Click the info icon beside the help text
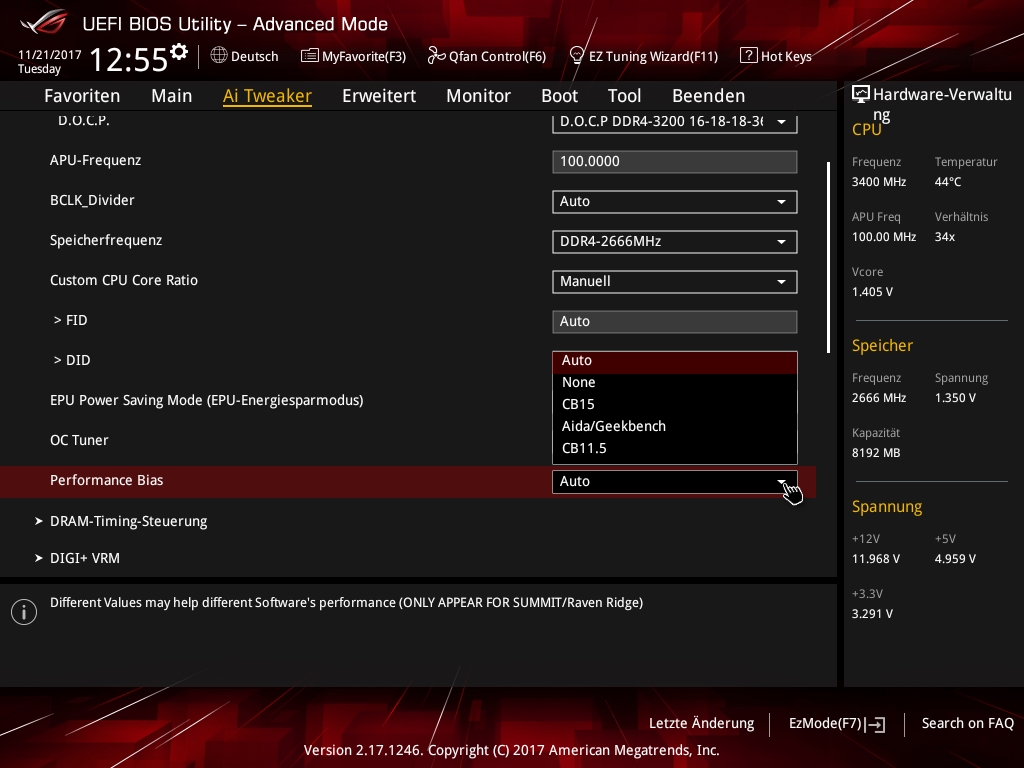This screenshot has height=768, width=1024. pyautogui.click(x=24, y=612)
